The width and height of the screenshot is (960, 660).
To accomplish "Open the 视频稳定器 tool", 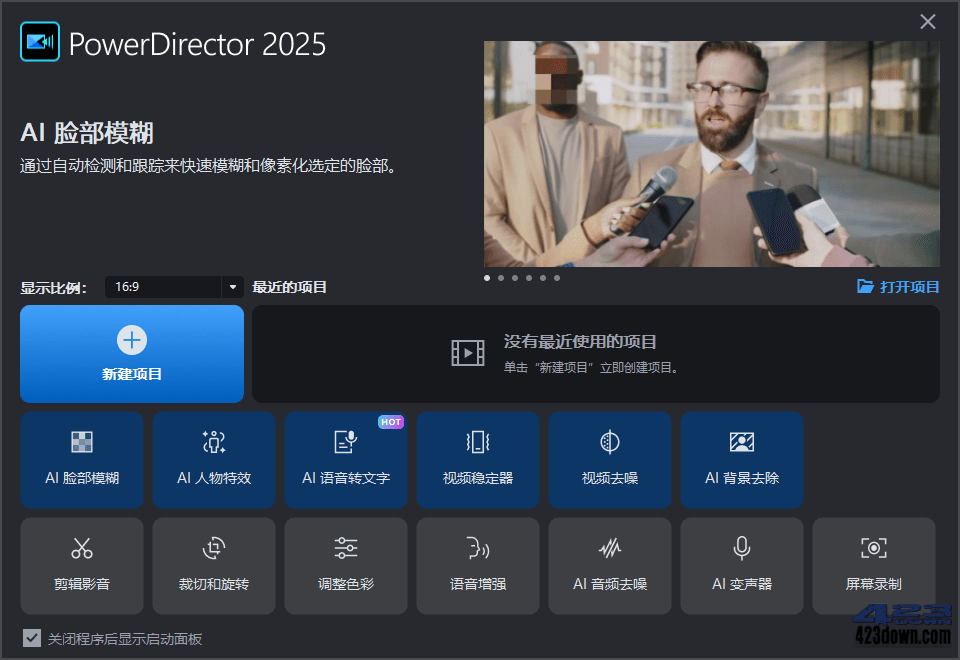I will click(x=478, y=460).
